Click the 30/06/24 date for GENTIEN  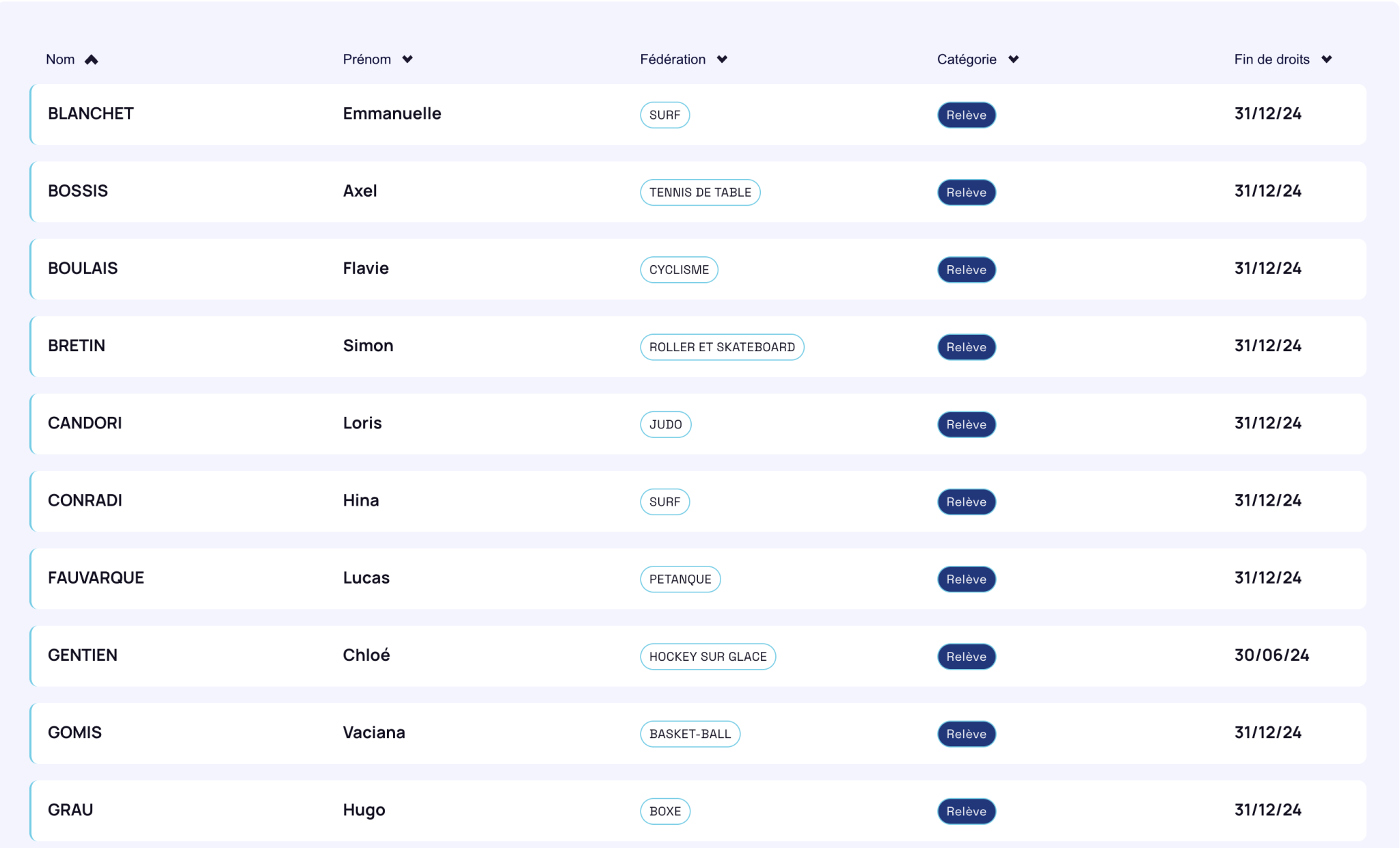click(x=1271, y=655)
